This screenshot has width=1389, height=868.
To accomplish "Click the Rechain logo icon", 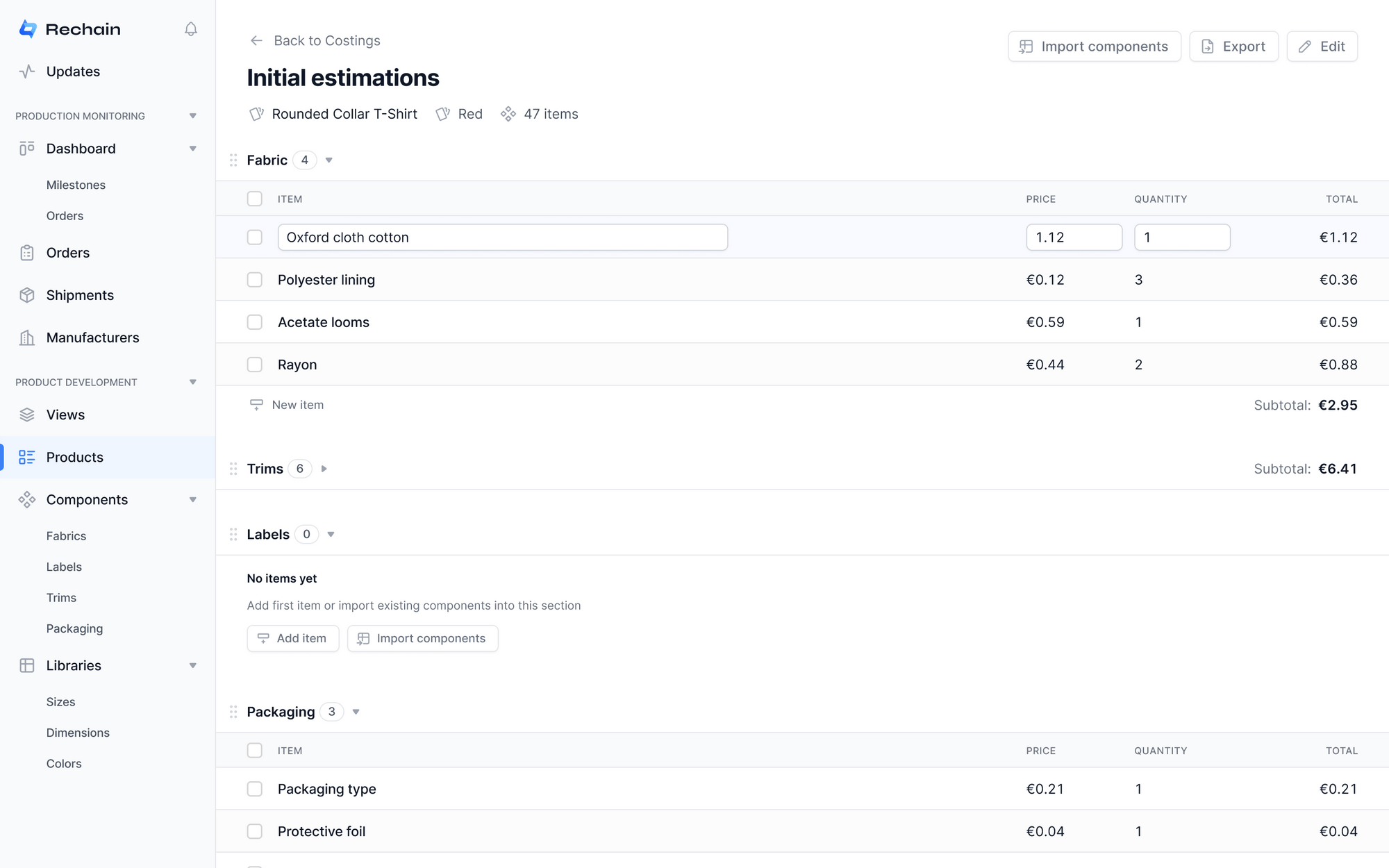I will click(x=28, y=29).
